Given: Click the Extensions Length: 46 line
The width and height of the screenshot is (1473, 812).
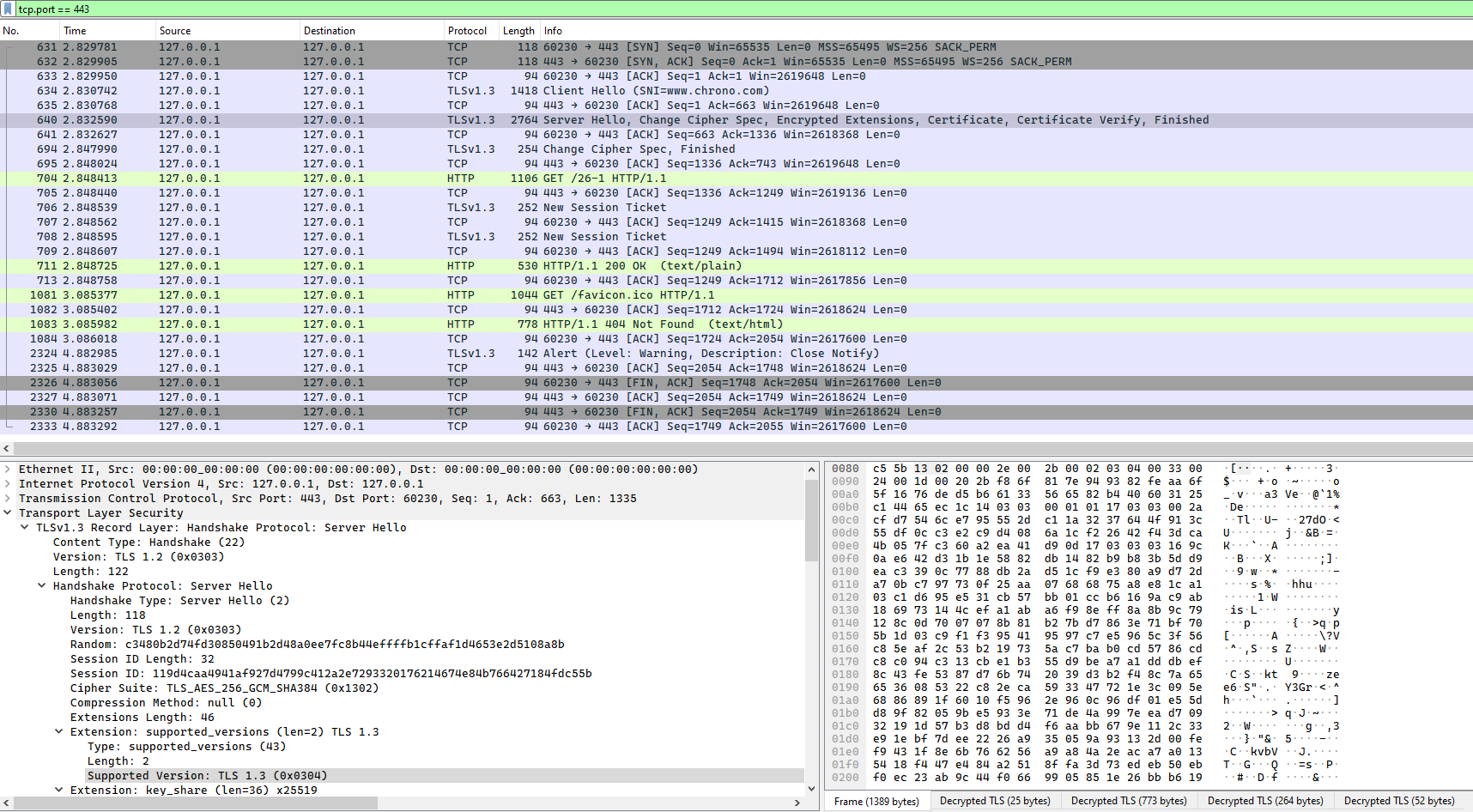Looking at the screenshot, I should click(x=142, y=717).
